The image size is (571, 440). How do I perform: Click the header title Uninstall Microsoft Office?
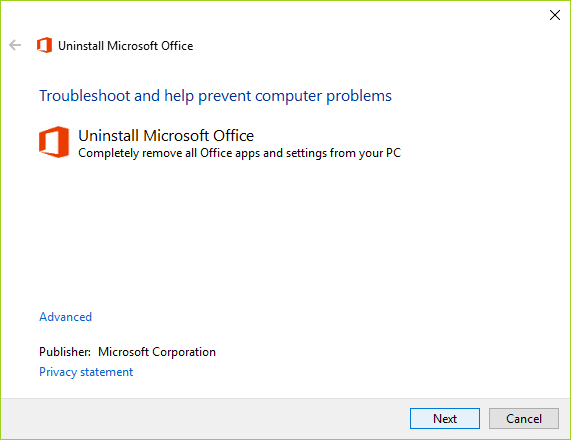click(x=126, y=46)
